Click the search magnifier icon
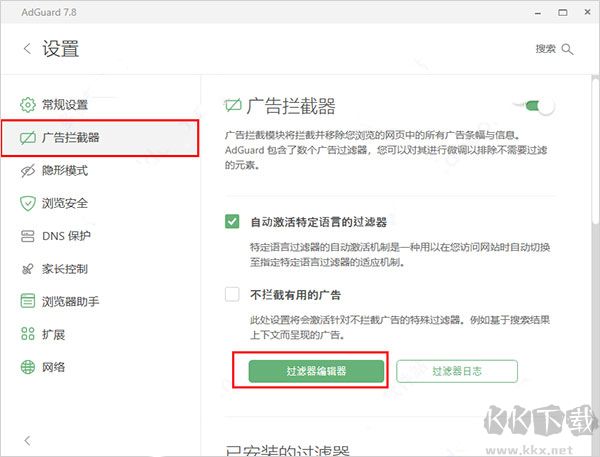 point(567,49)
